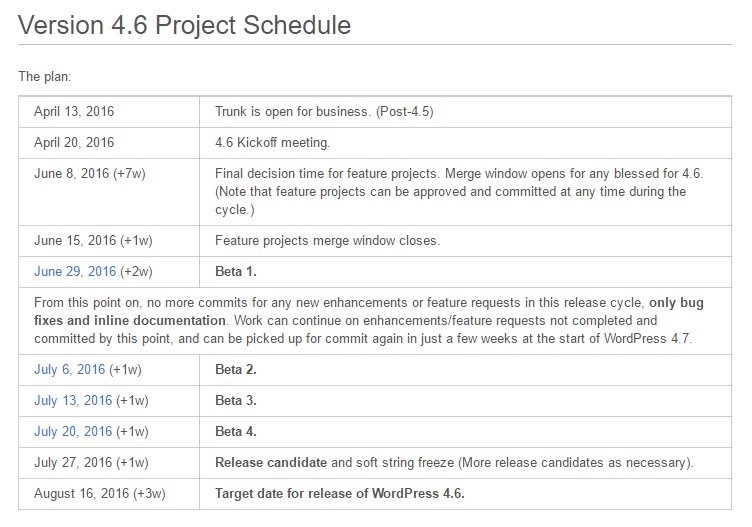
Task: Click the Beta 1. cell
Action: pyautogui.click(x=465, y=272)
